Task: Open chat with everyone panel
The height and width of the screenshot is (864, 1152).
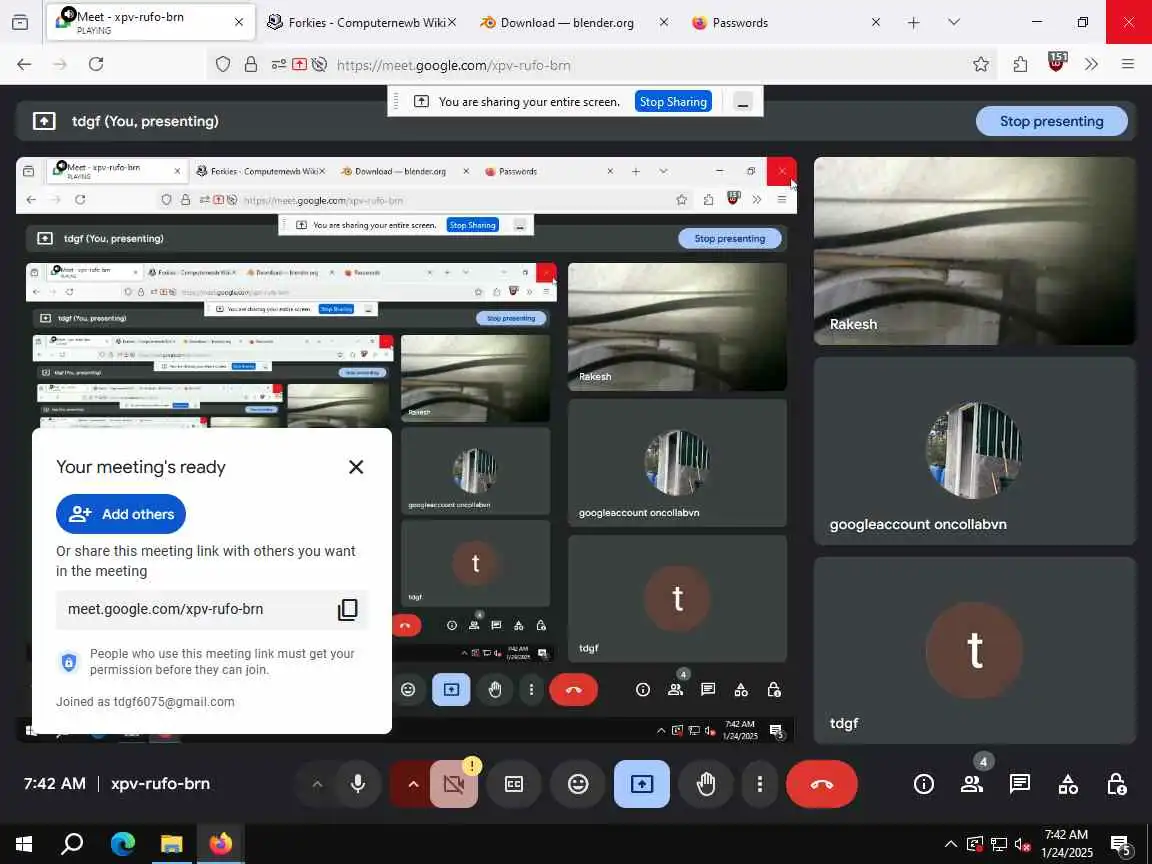Action: point(1020,784)
